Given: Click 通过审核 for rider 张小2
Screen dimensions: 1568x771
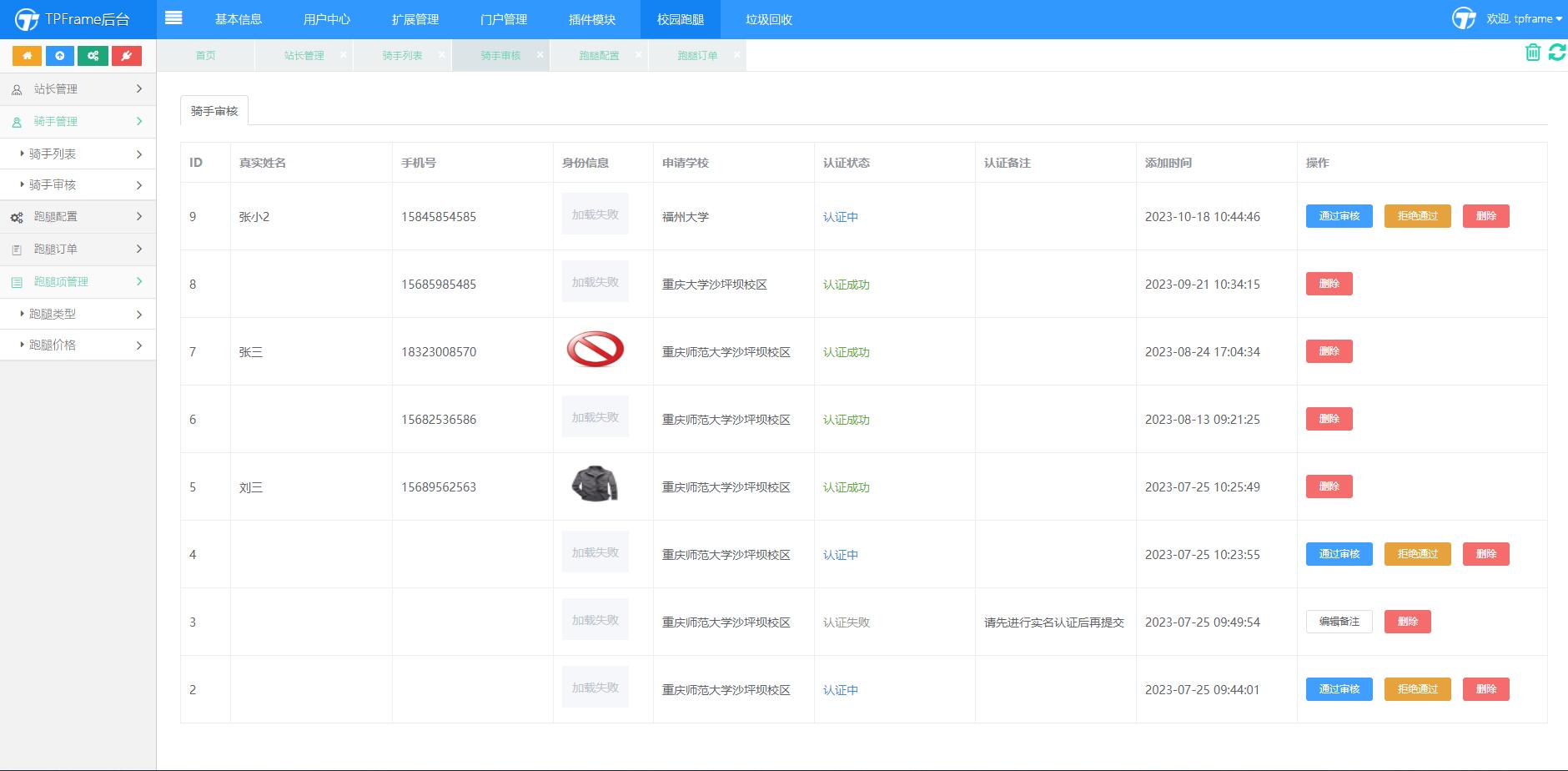Looking at the screenshot, I should point(1339,216).
